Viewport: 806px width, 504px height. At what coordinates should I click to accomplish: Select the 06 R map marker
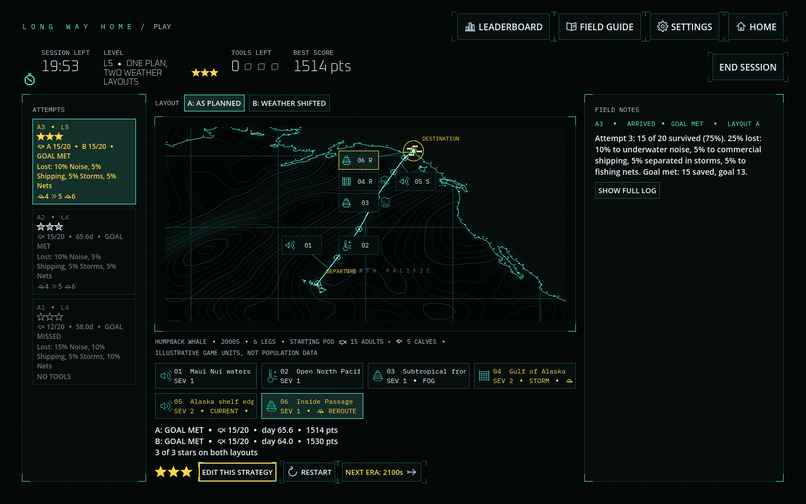point(359,160)
